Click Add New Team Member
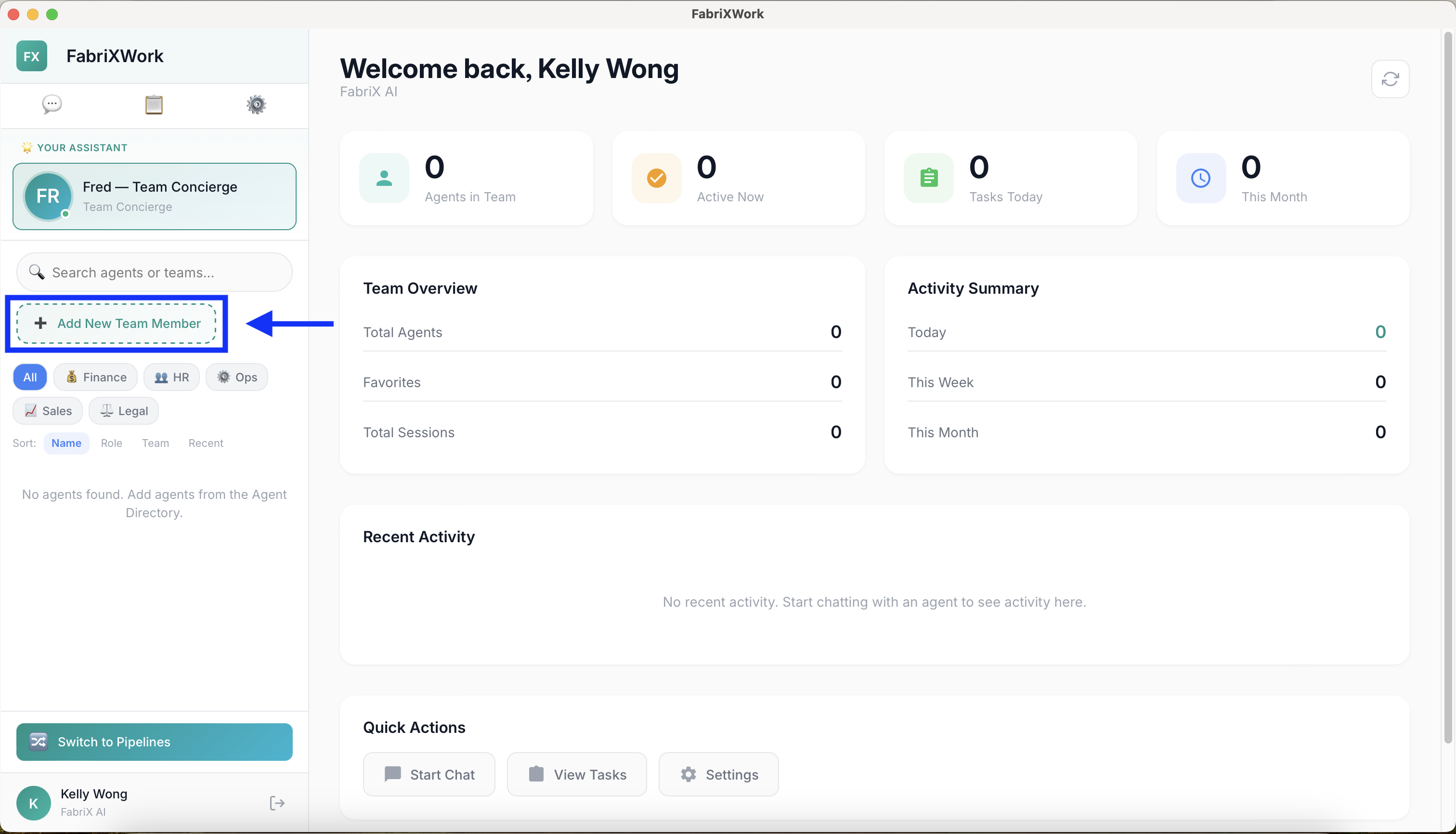1456x834 pixels. (117, 324)
